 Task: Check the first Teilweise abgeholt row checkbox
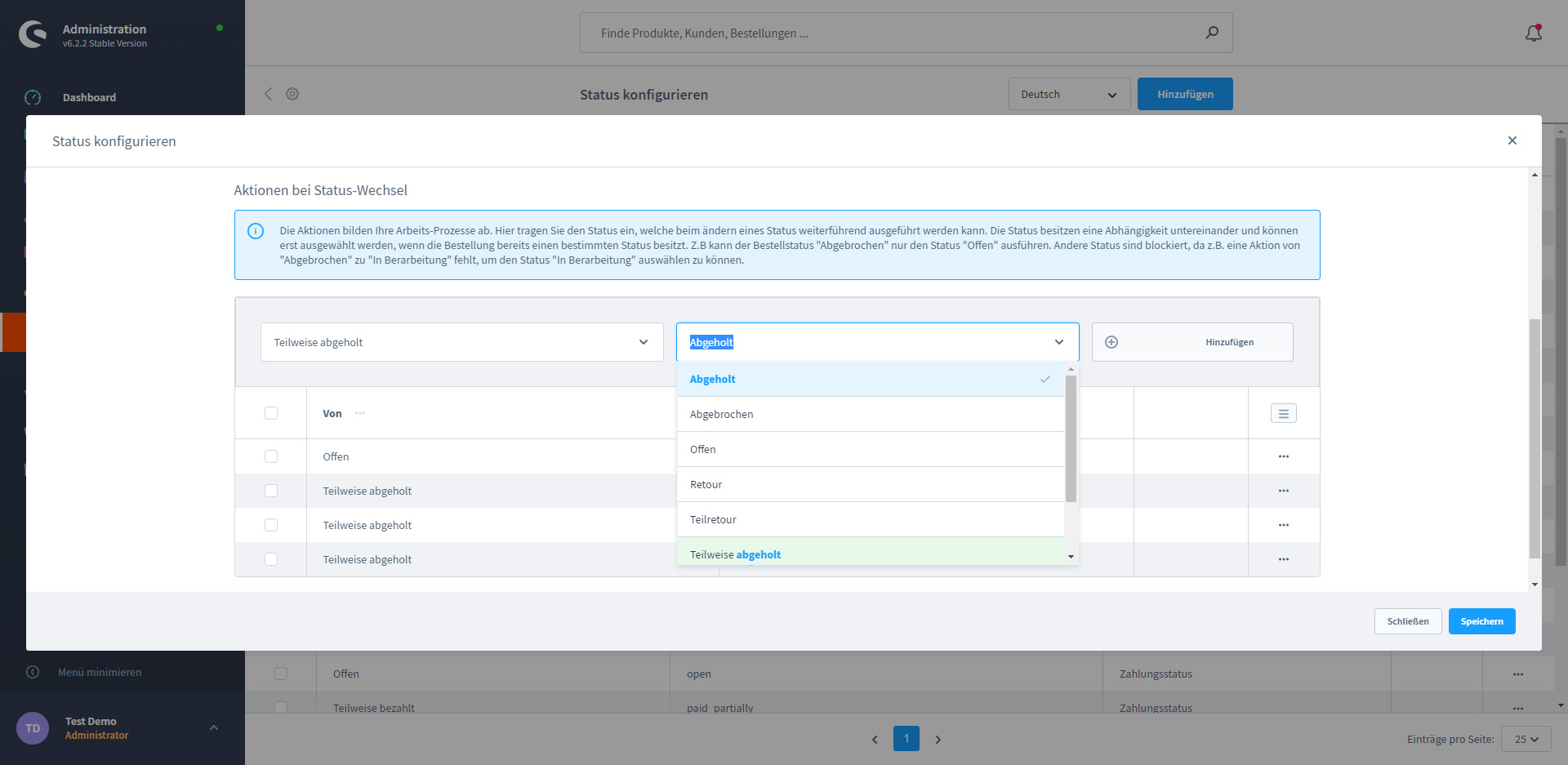pos(271,491)
